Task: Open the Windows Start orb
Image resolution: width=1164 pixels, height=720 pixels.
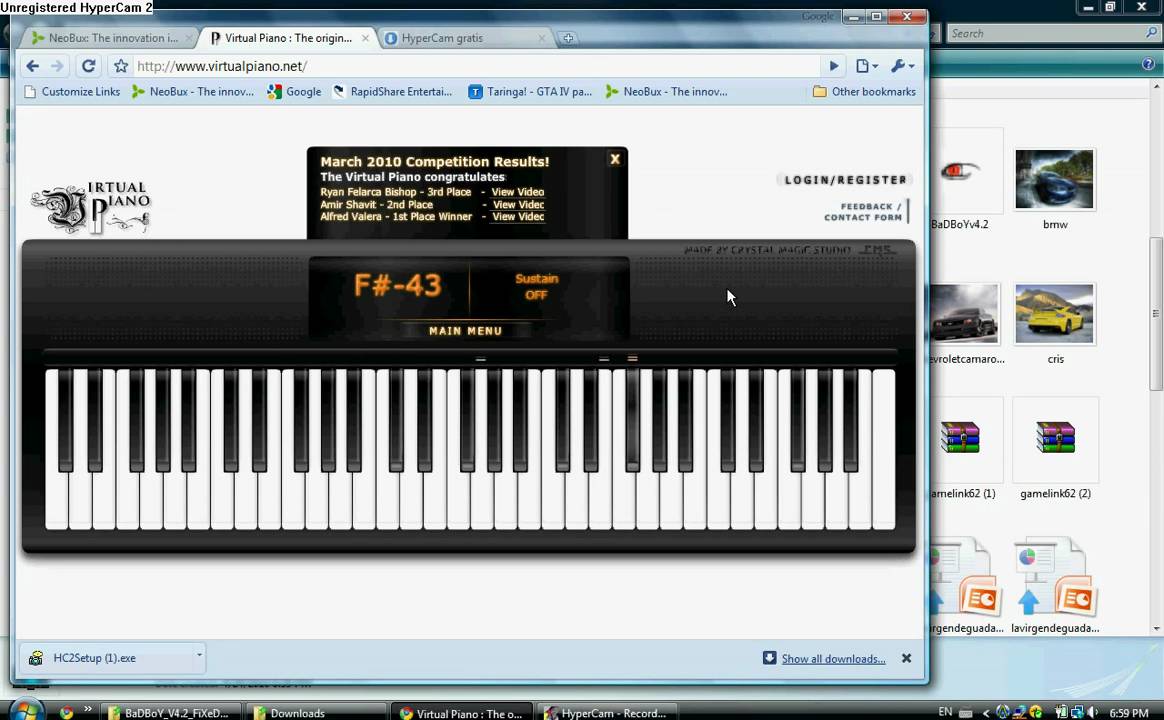Action: 27,710
